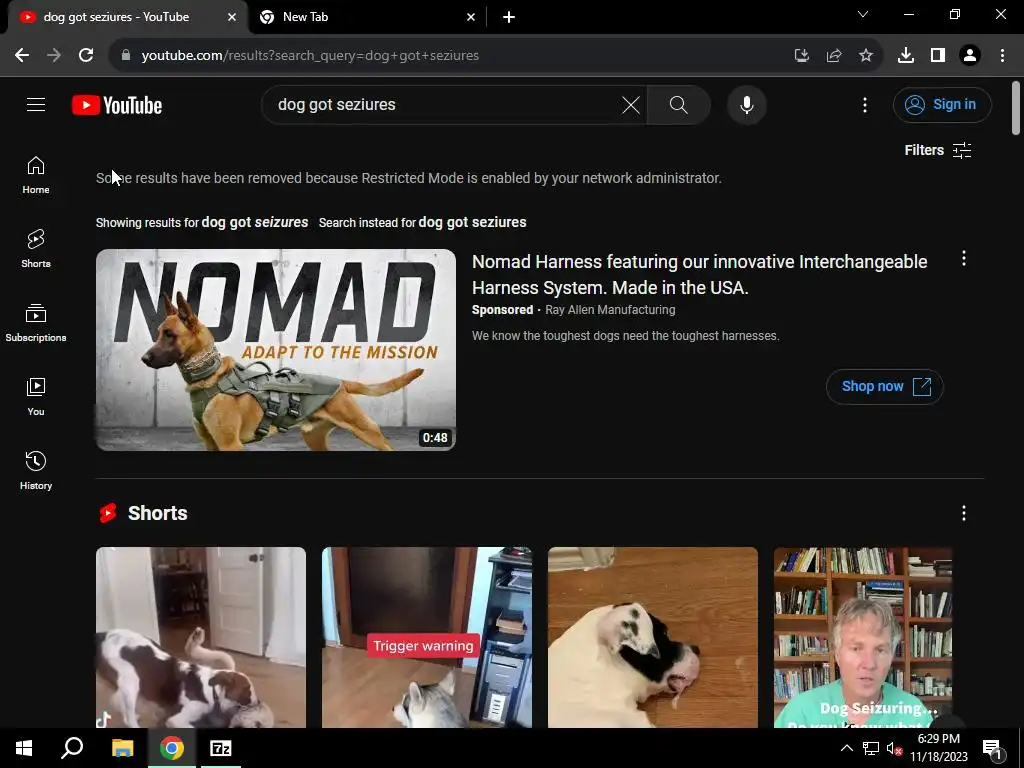Open YouTube settings three-dot menu beside Sign in

[x=865, y=104]
